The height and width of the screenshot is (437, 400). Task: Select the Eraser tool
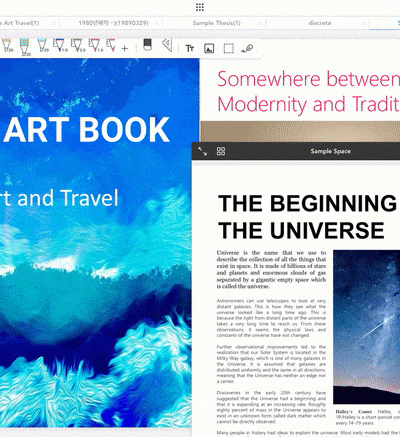pyautogui.click(x=147, y=45)
